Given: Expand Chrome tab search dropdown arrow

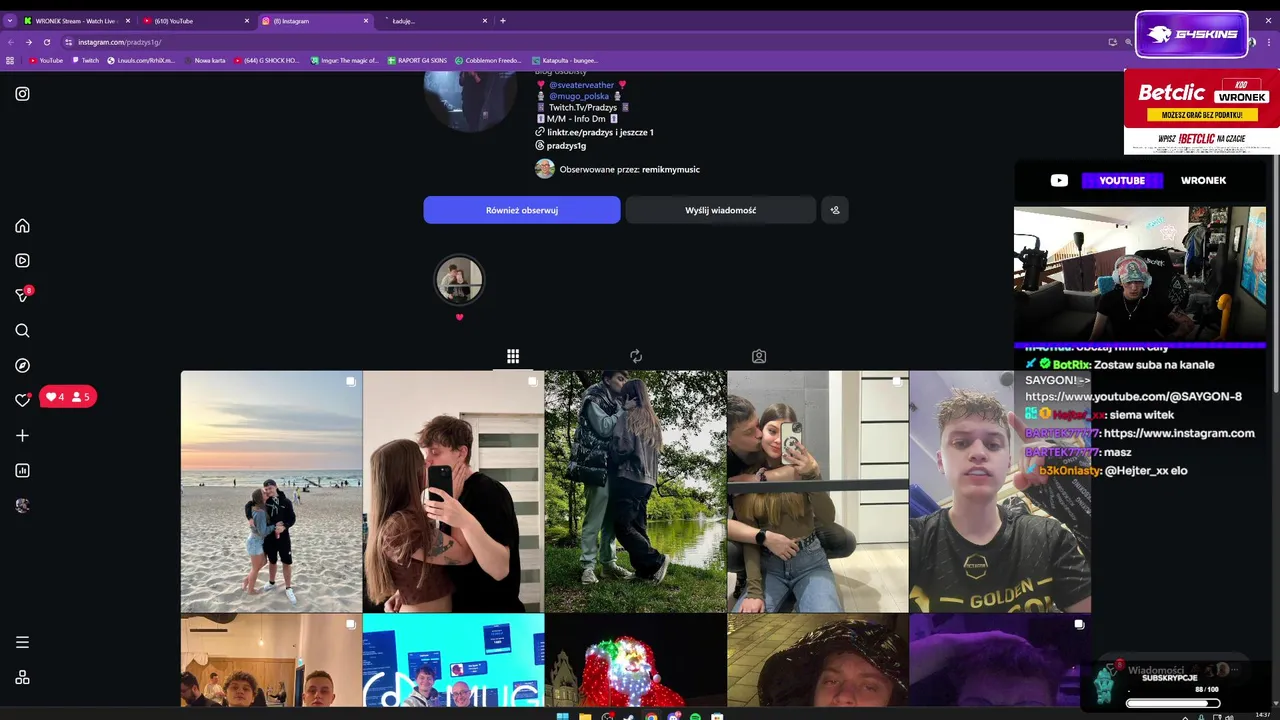Looking at the screenshot, I should coord(10,20).
